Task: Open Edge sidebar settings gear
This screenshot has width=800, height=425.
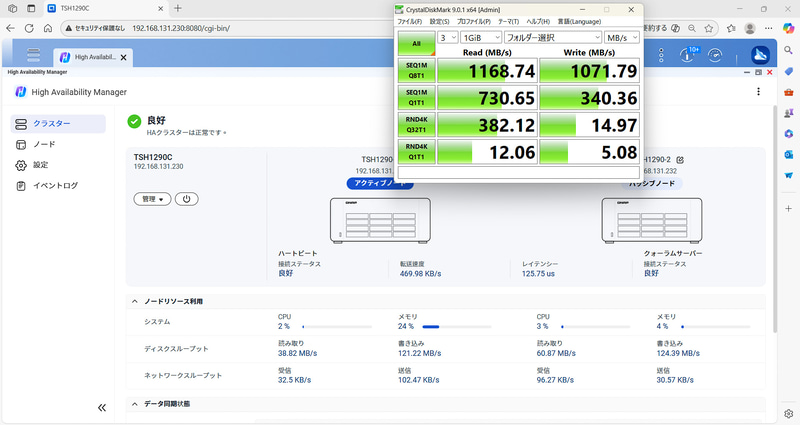Action: [x=789, y=413]
